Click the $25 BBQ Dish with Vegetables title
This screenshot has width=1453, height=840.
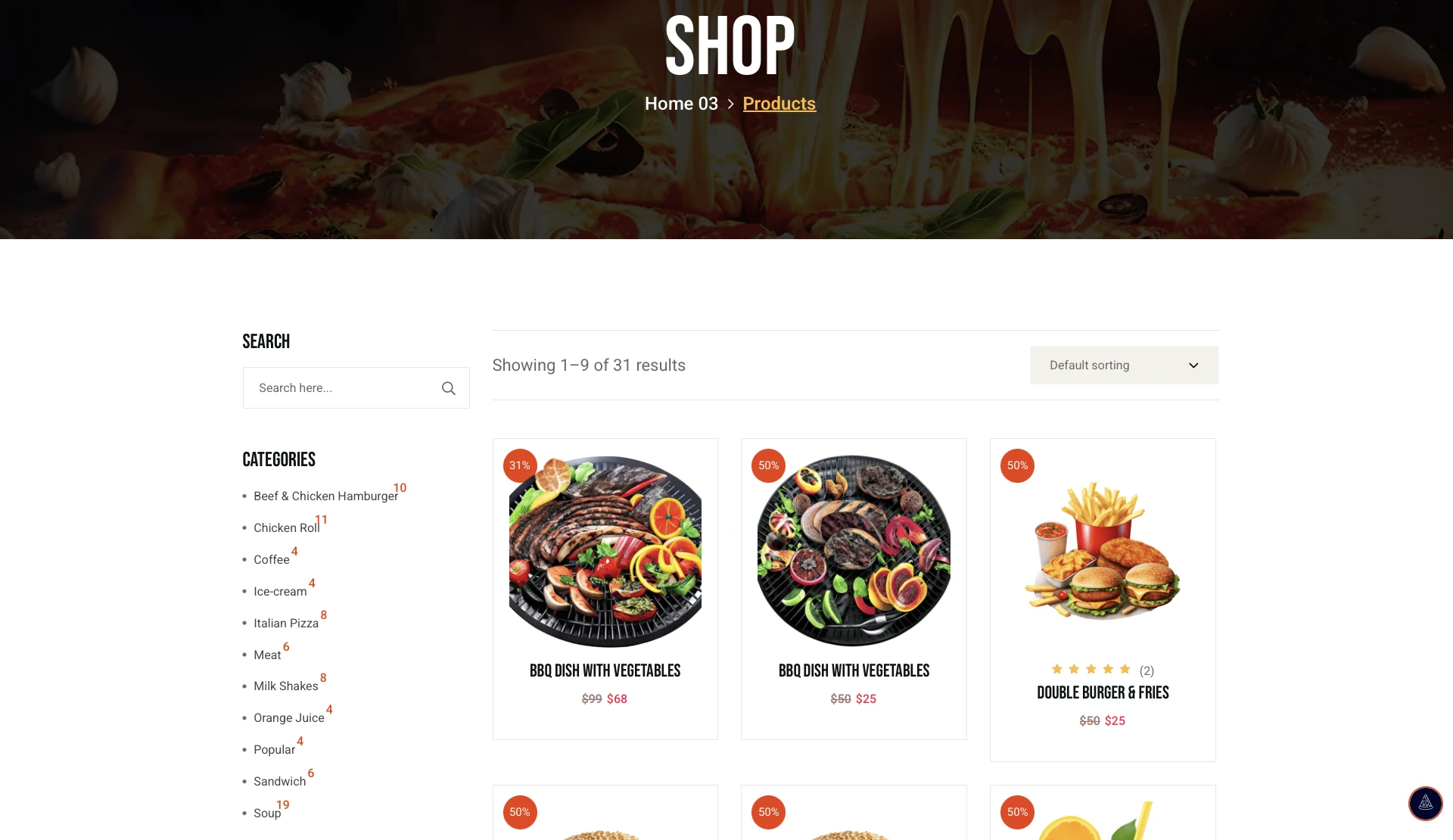[x=854, y=670]
